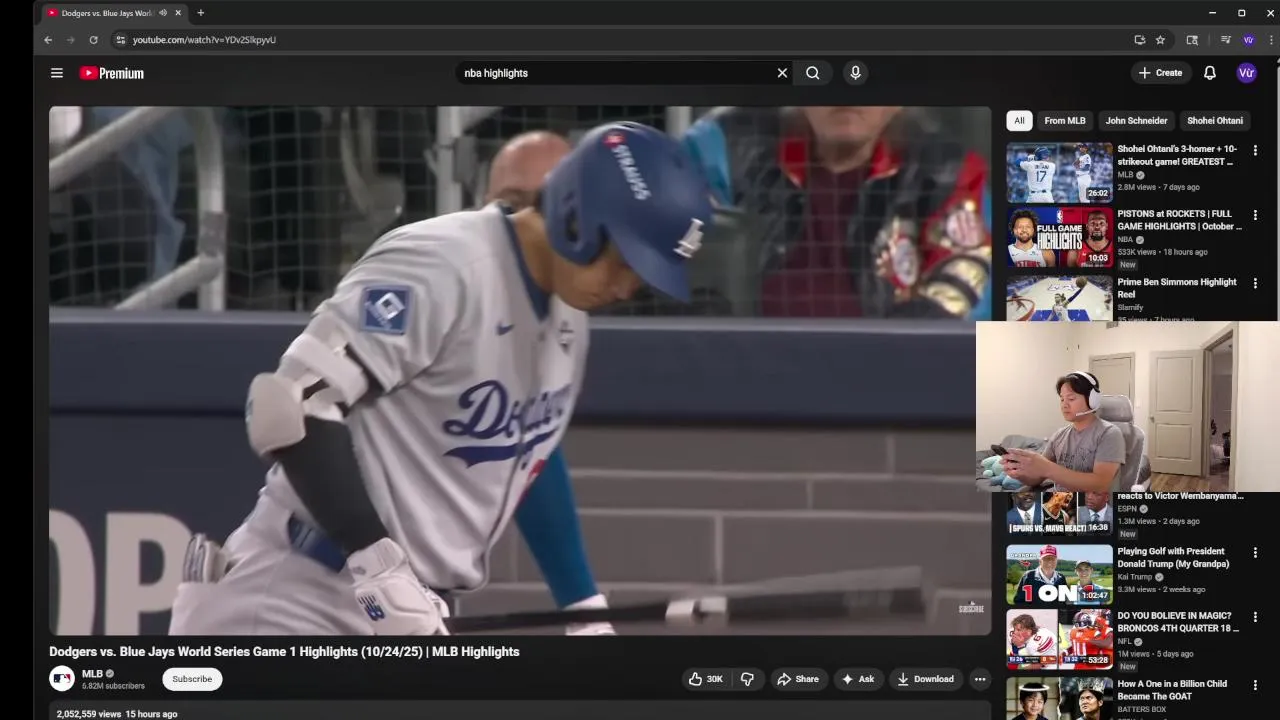Click the Ben Simmons dunk thumbnail
The image size is (1280, 720).
1059,298
